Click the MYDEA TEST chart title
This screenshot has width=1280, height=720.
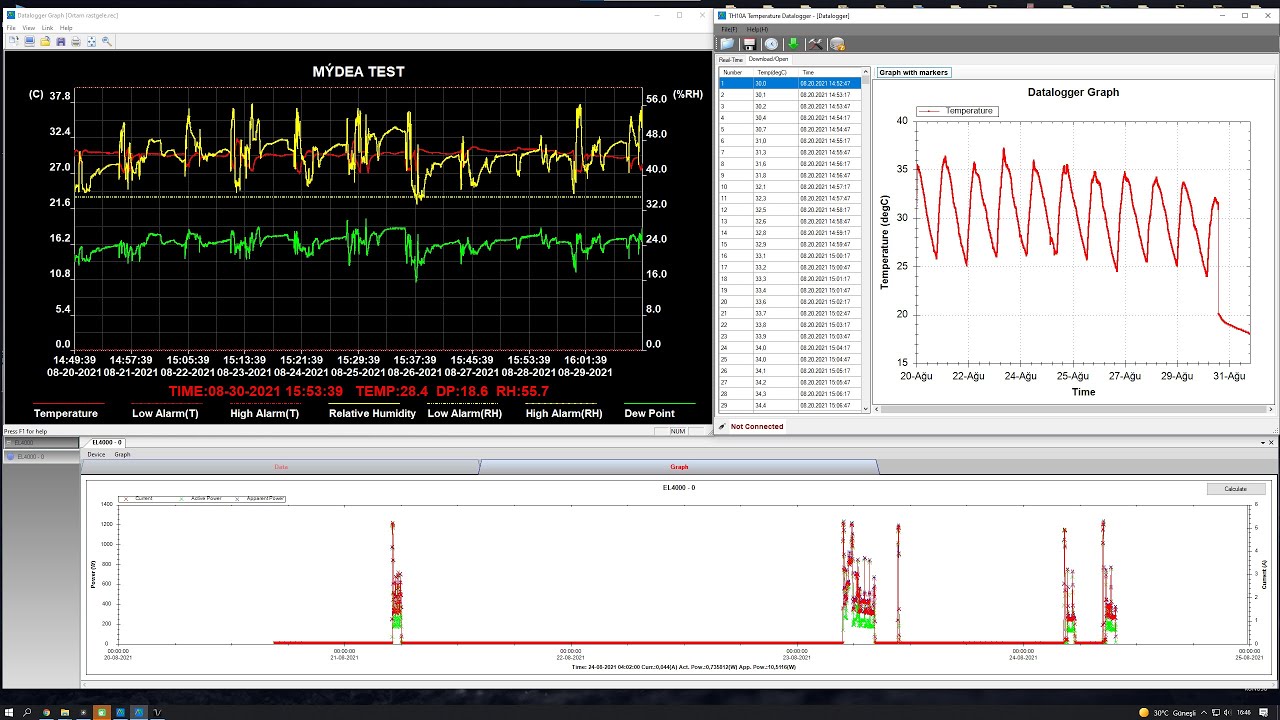358,72
